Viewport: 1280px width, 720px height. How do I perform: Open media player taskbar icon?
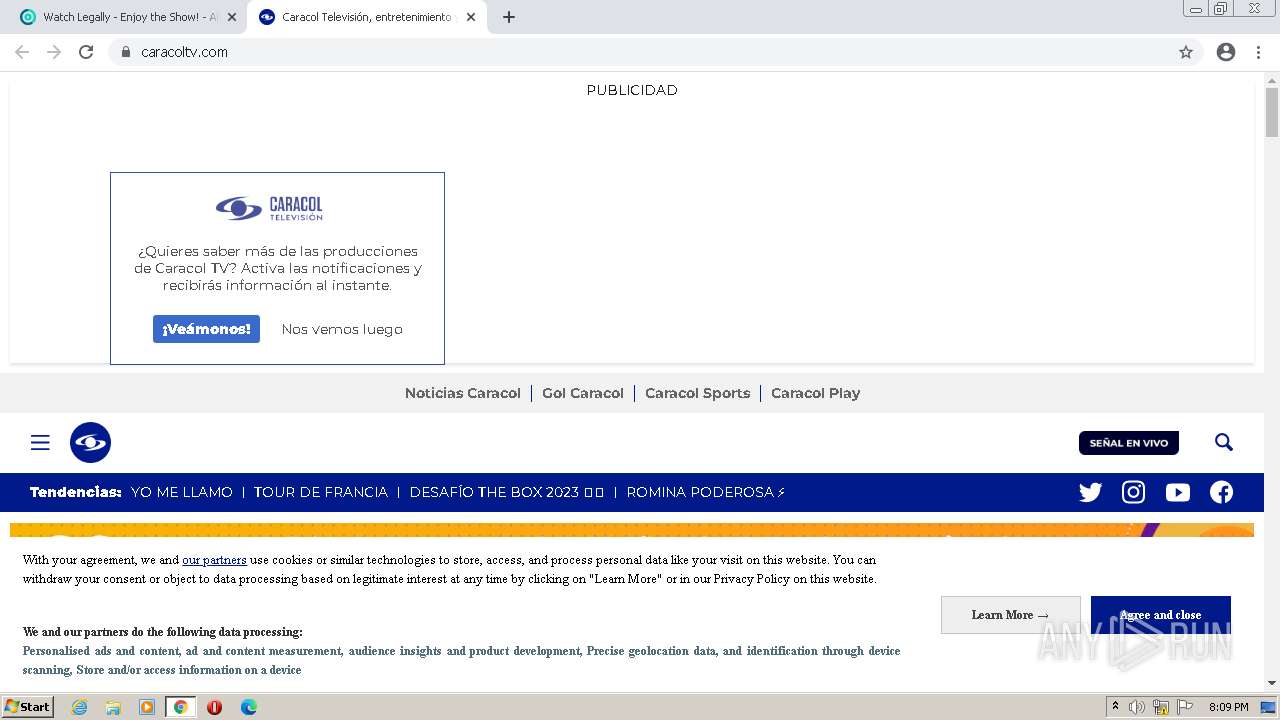click(x=147, y=707)
